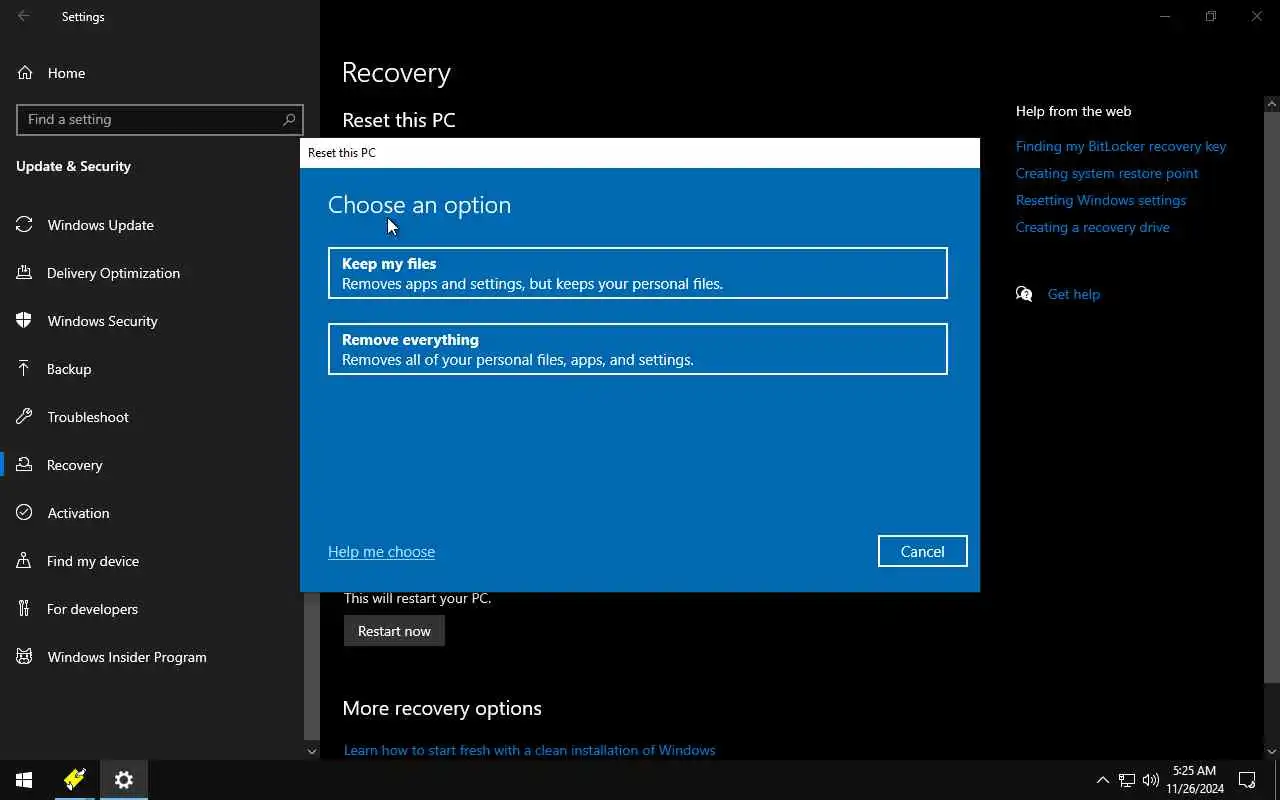The image size is (1280, 800).
Task: Click the network tray icon
Action: click(x=1127, y=780)
